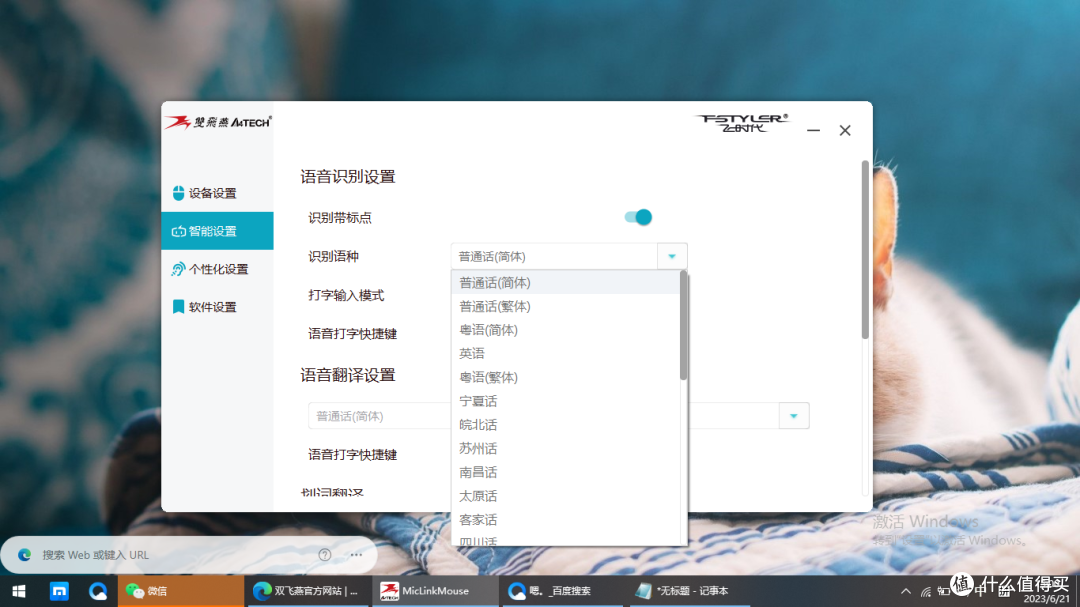The image size is (1080, 607).
Task: Click the help question mark in search bar
Action: click(325, 555)
